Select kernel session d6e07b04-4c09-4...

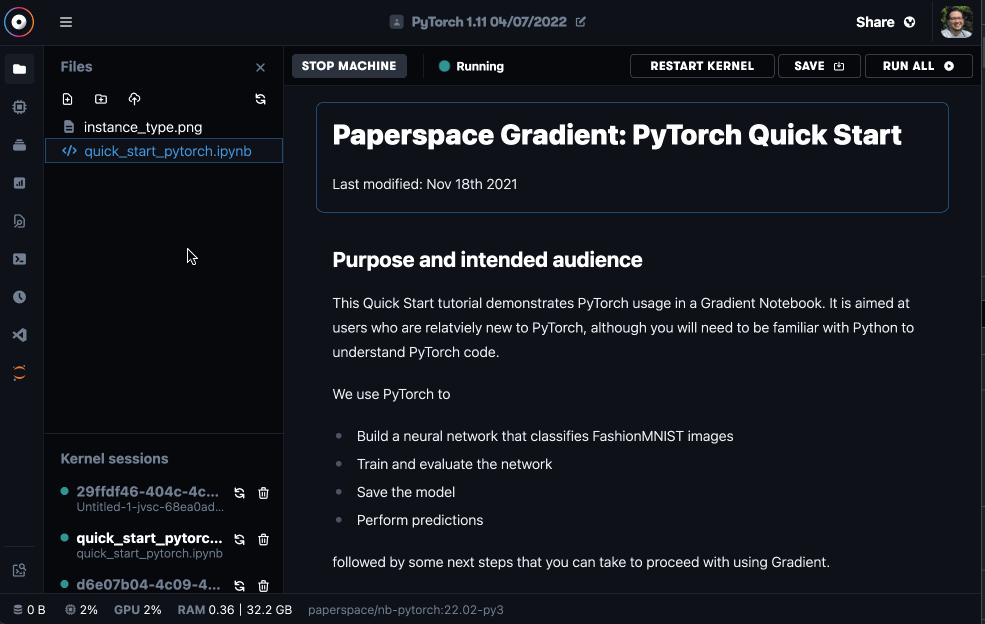pyautogui.click(x=148, y=584)
